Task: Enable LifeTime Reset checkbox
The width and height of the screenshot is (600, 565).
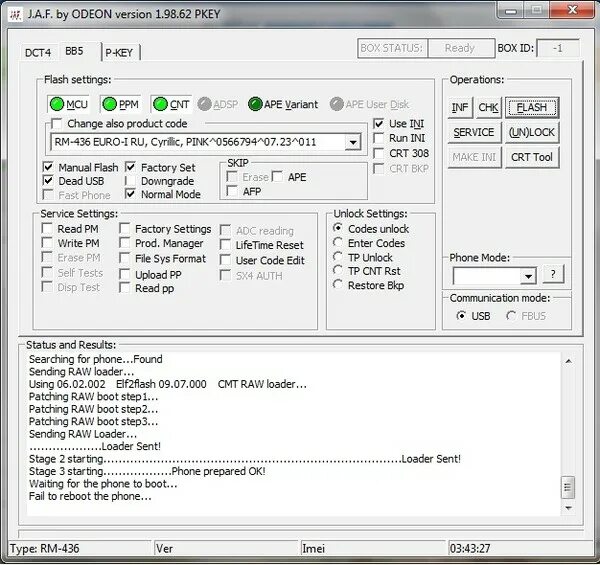Action: point(225,245)
